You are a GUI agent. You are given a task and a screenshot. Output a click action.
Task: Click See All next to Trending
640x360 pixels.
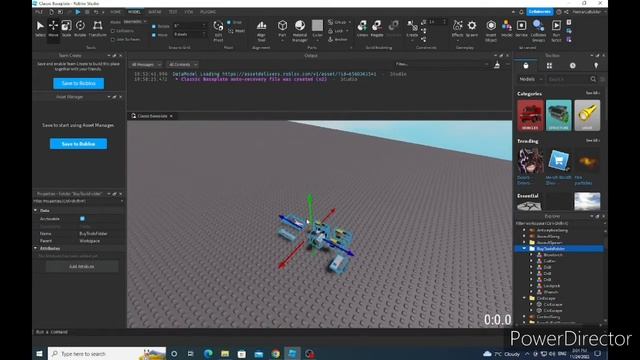592,140
